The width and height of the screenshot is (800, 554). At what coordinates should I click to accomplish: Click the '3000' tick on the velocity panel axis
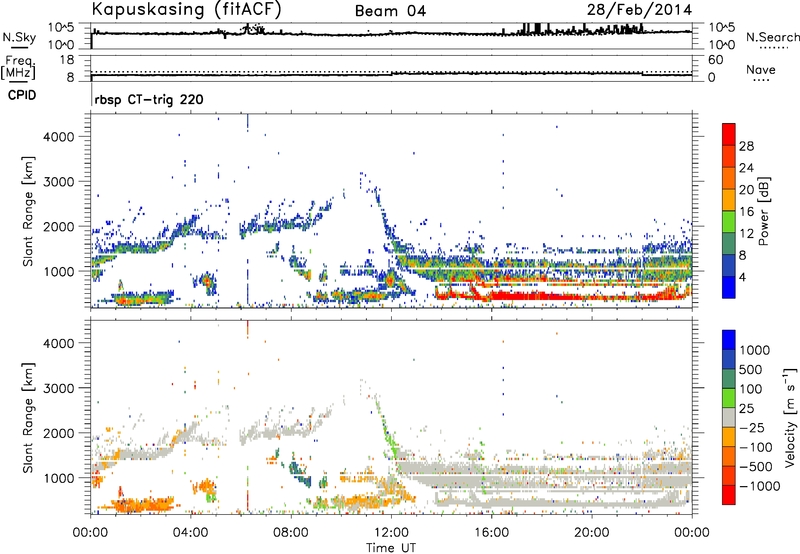pos(59,388)
